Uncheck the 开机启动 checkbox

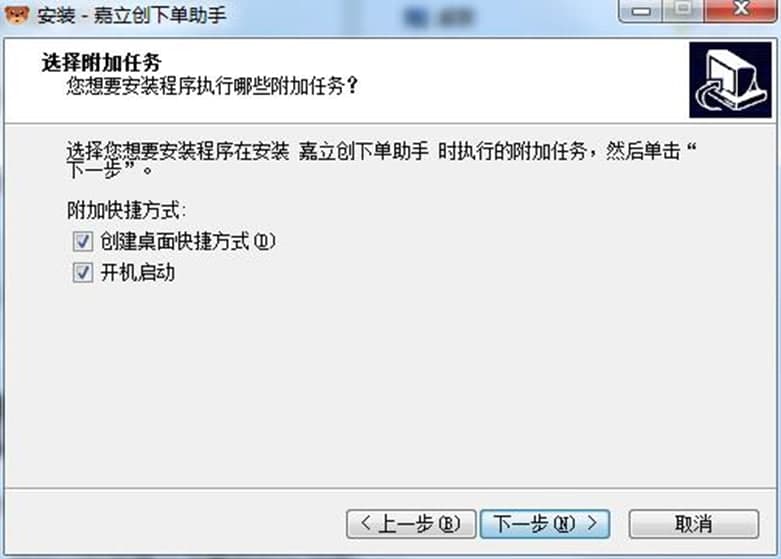(83, 273)
